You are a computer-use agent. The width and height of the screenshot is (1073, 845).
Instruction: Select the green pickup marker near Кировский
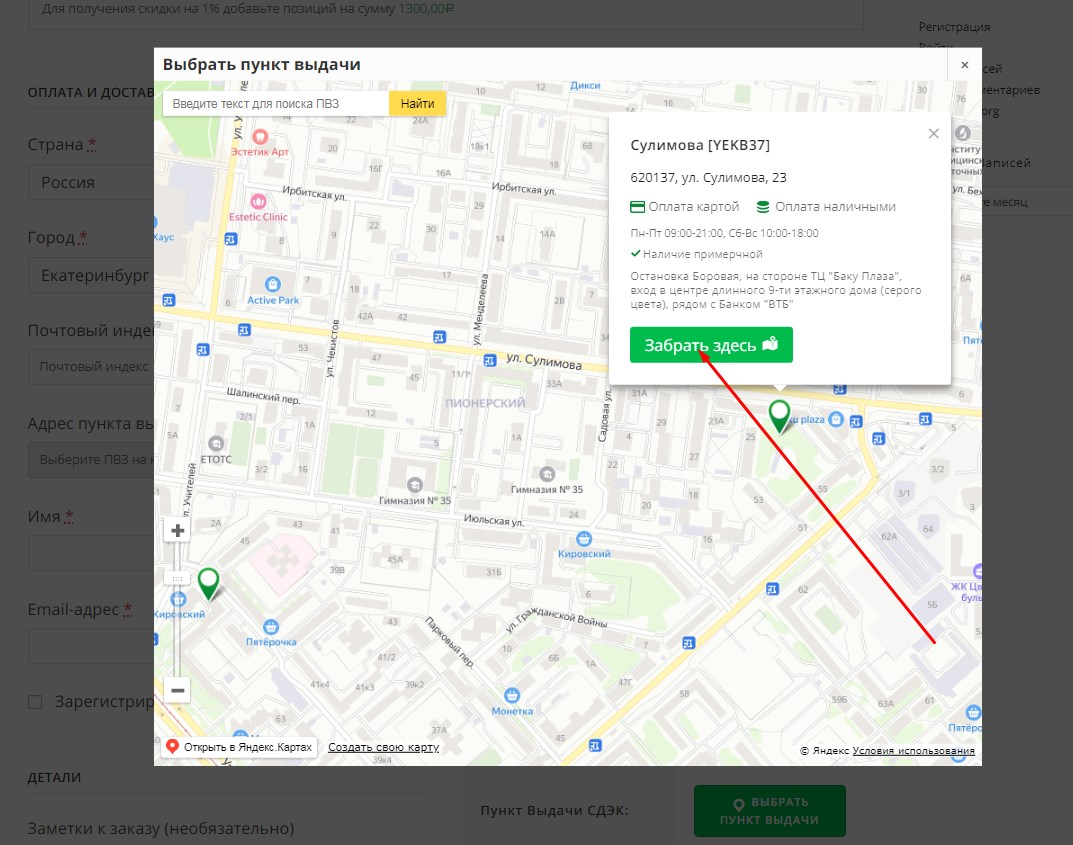click(209, 584)
